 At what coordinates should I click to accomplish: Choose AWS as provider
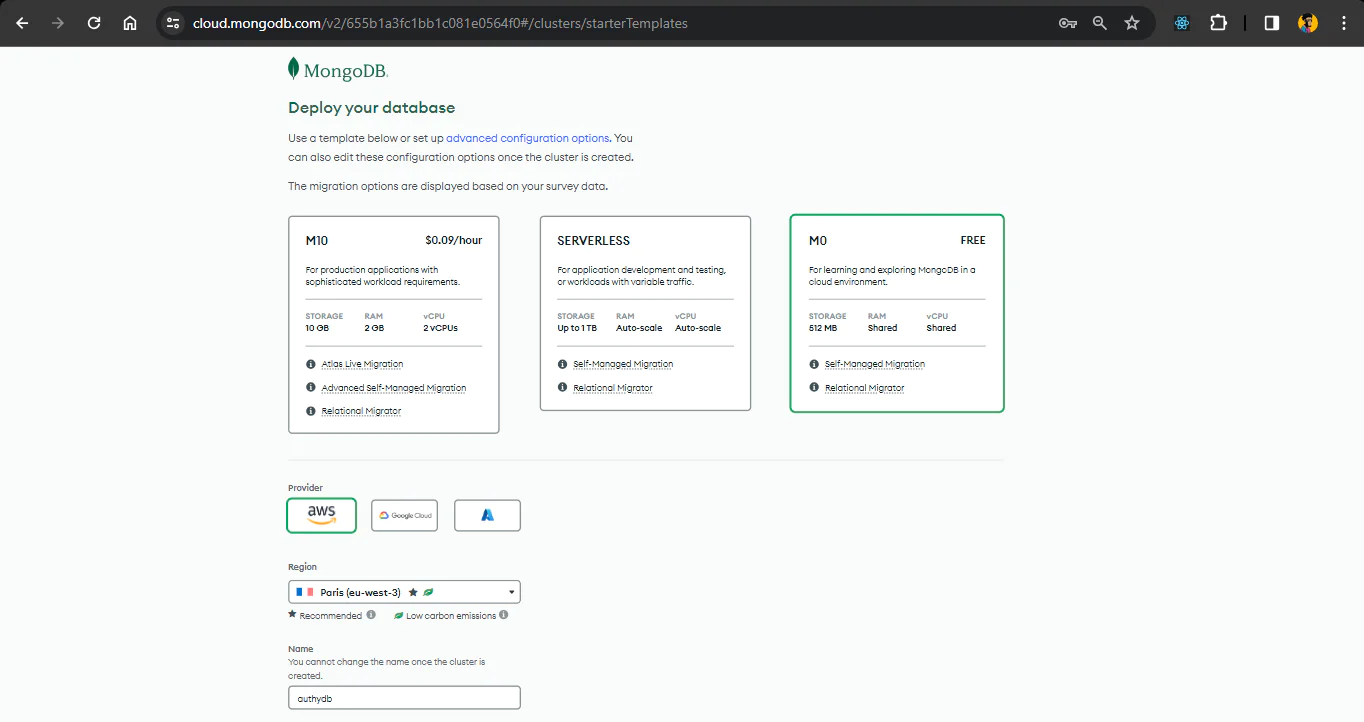click(x=321, y=515)
